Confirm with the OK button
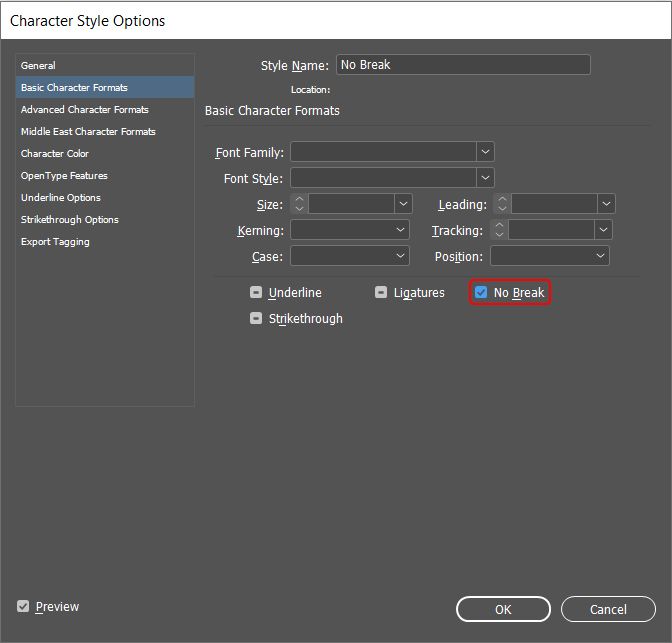672x643 pixels. pyautogui.click(x=503, y=609)
